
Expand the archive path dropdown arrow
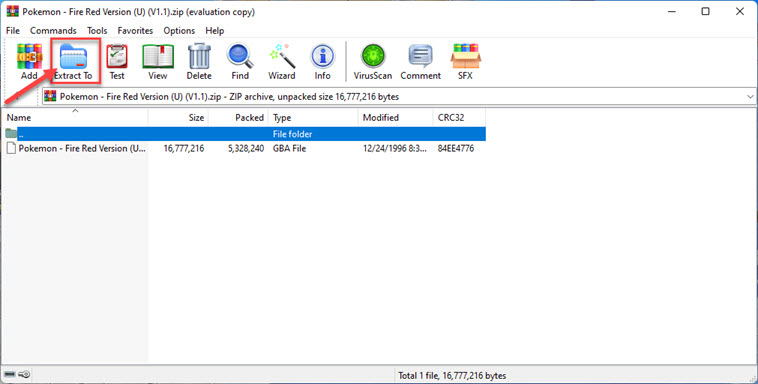(x=750, y=97)
